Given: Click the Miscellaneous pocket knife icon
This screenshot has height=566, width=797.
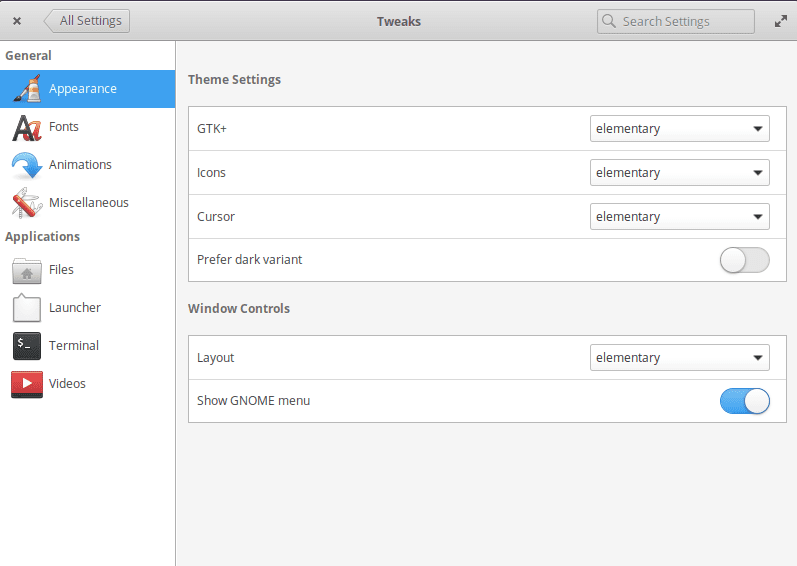Looking at the screenshot, I should 27,203.
